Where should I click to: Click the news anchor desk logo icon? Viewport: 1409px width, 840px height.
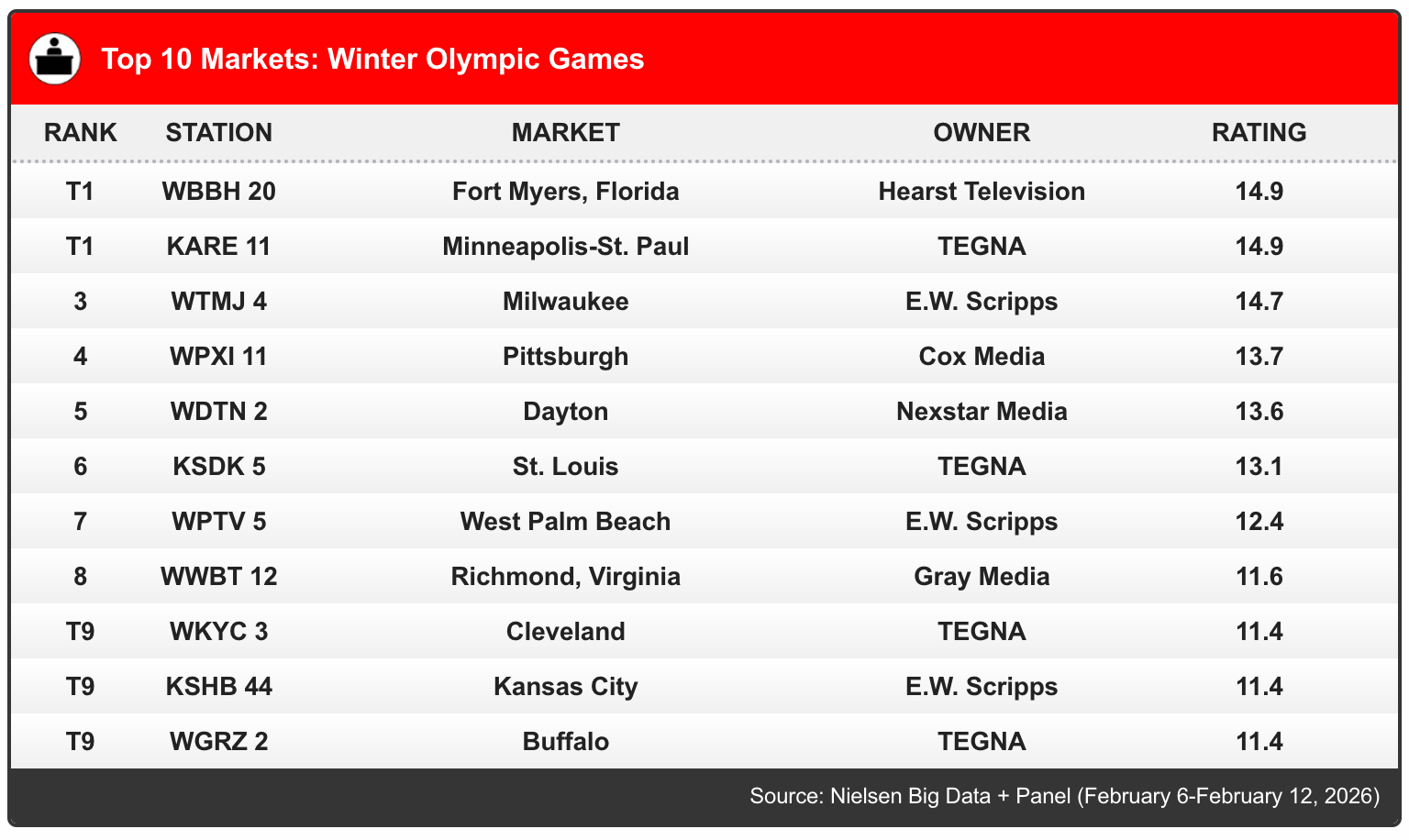pyautogui.click(x=55, y=59)
